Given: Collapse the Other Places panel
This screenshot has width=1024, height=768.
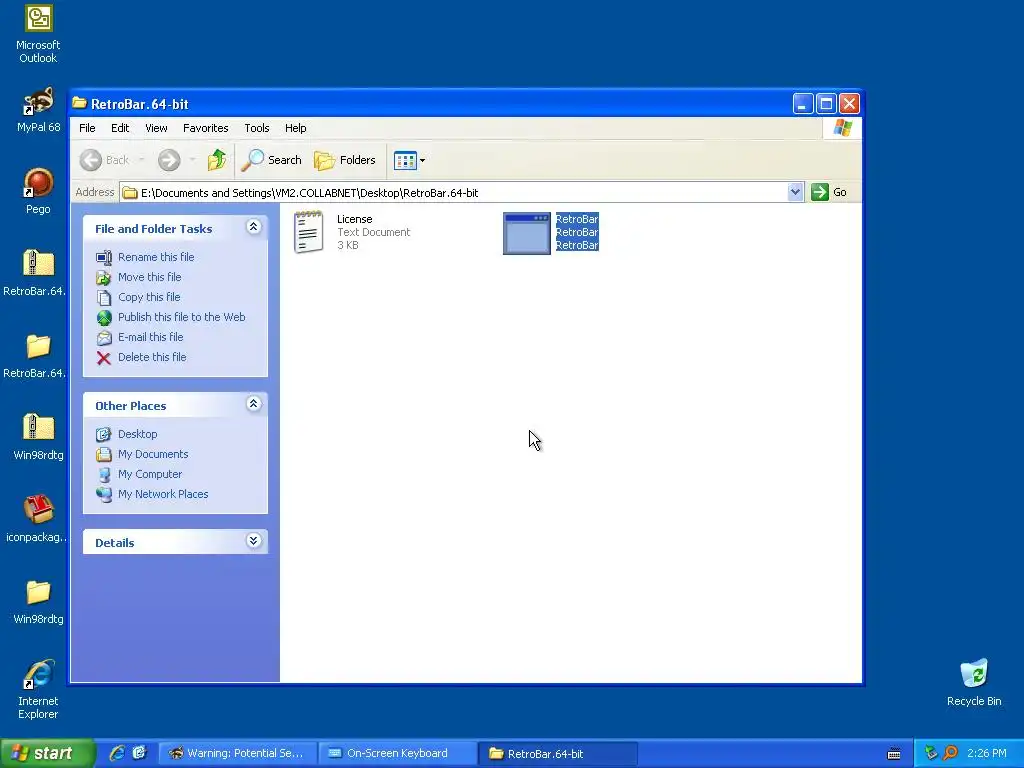Looking at the screenshot, I should click(x=253, y=404).
